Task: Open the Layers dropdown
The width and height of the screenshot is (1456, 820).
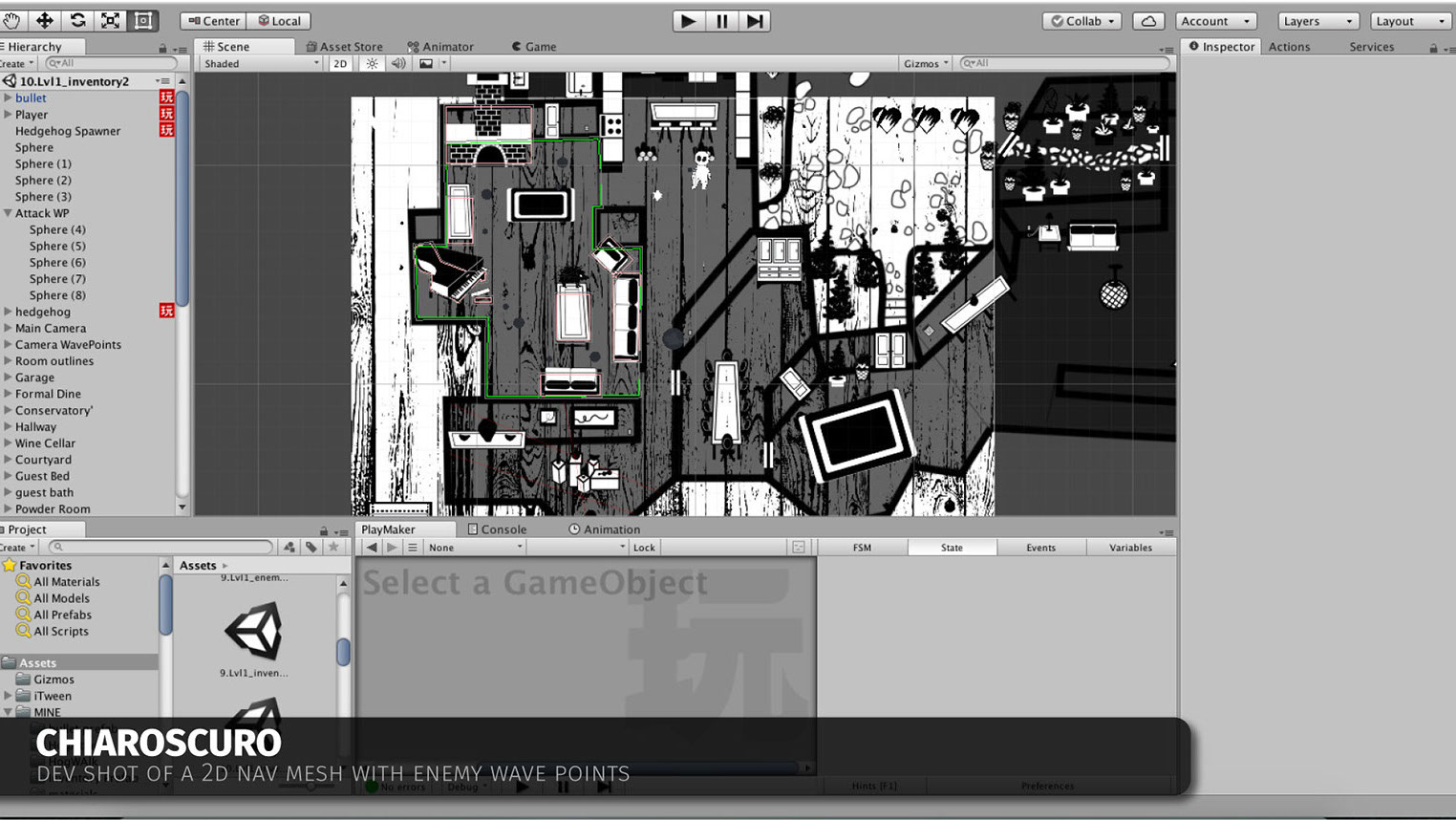Action: tap(1317, 21)
